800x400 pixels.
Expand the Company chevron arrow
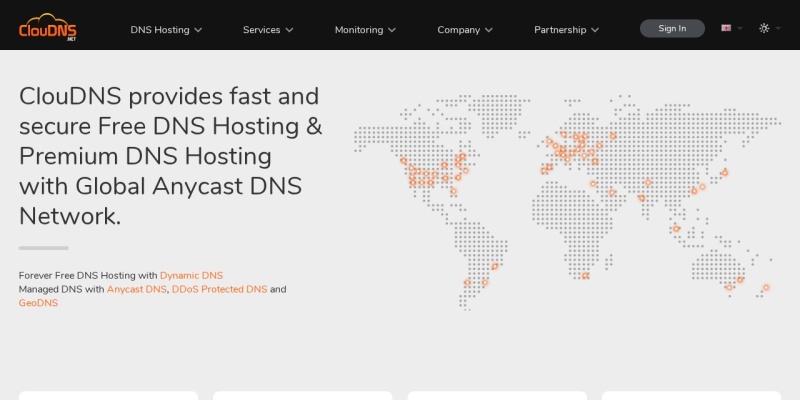pyautogui.click(x=489, y=30)
